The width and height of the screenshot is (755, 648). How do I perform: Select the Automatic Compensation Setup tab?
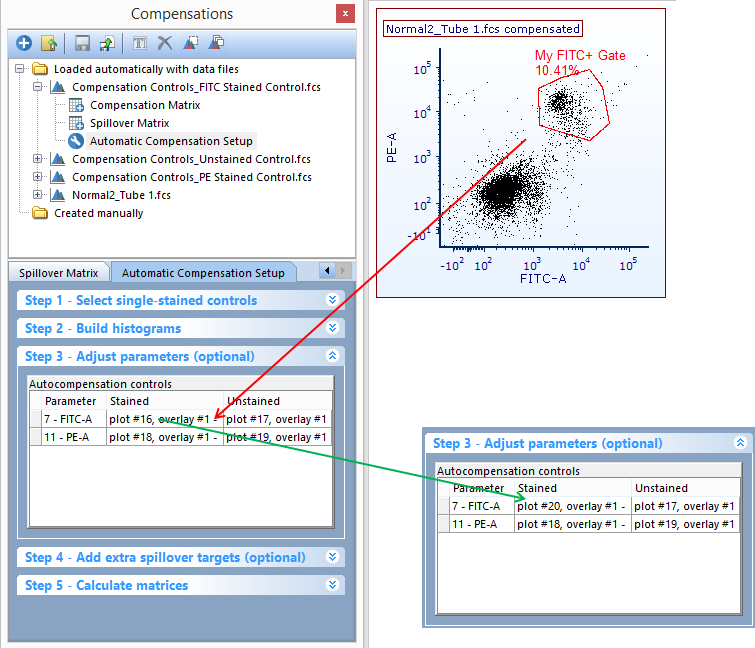pos(203,273)
